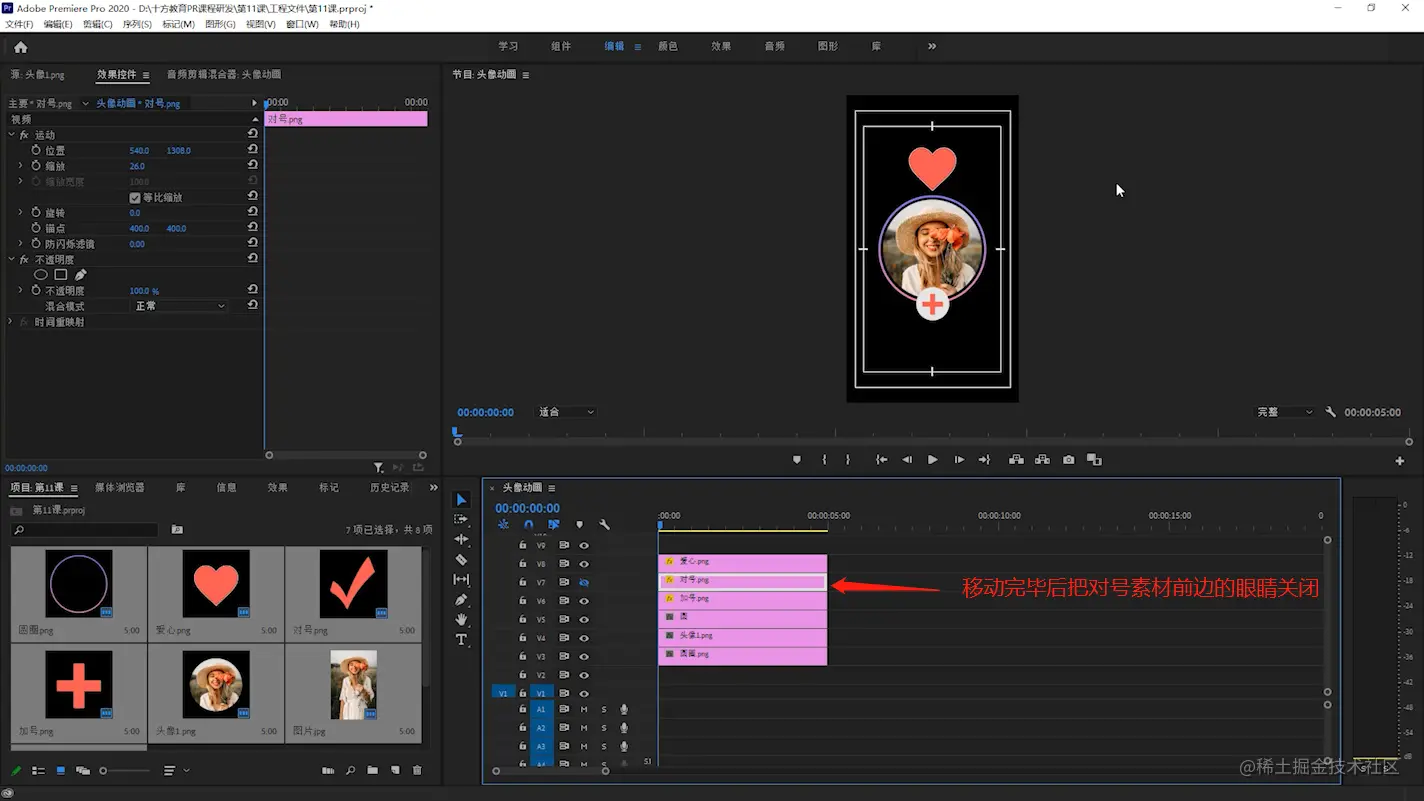Image resolution: width=1424 pixels, height=801 pixels.
Task: Open the 适合 zoom level dropdown
Action: (x=566, y=412)
